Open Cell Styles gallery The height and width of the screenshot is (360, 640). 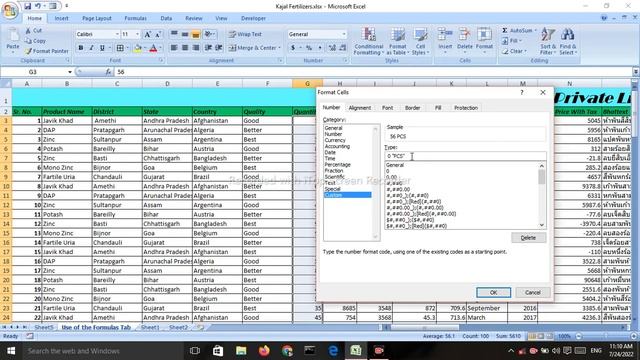[420, 41]
